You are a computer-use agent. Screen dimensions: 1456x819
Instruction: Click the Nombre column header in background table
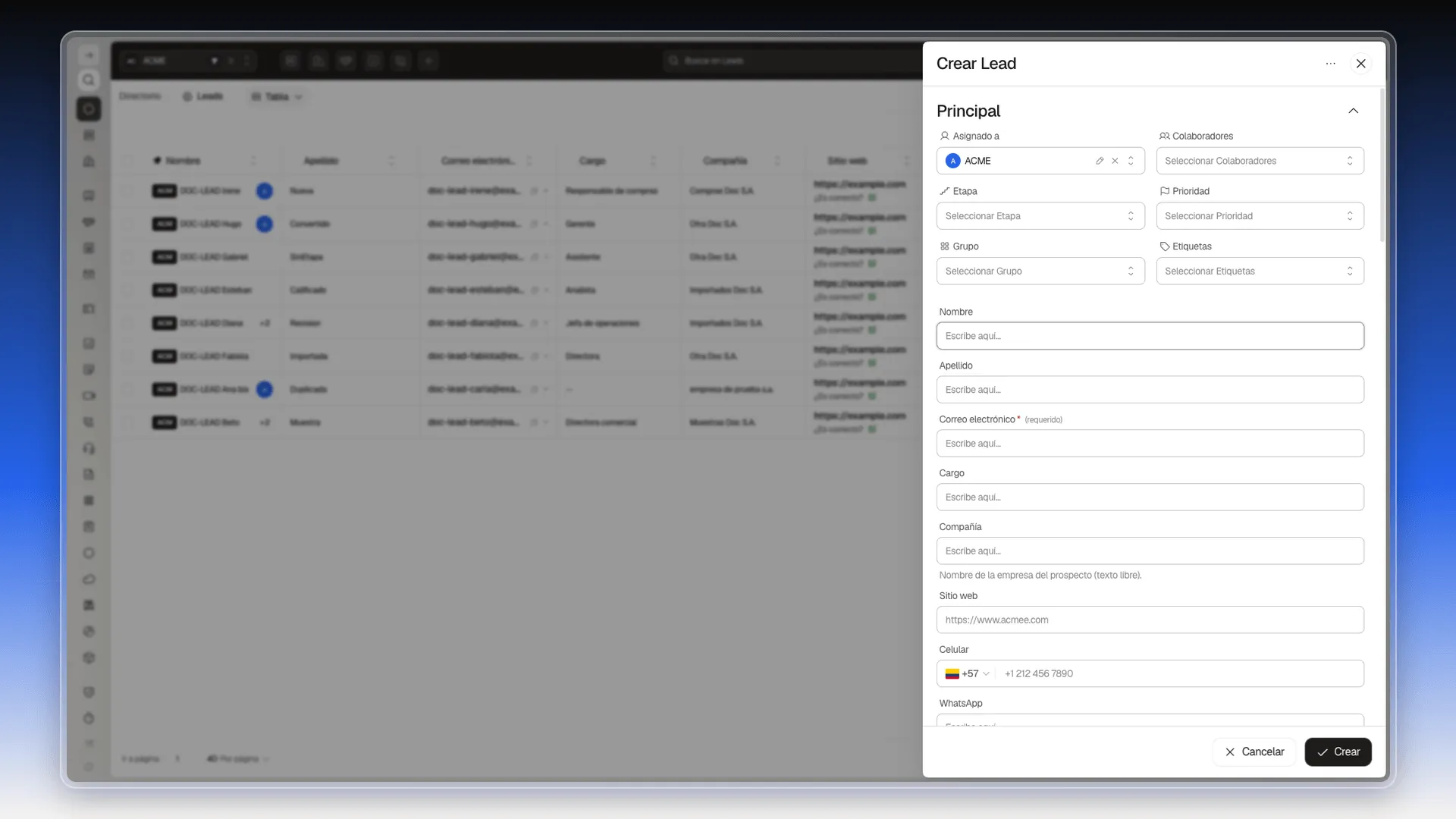183,161
